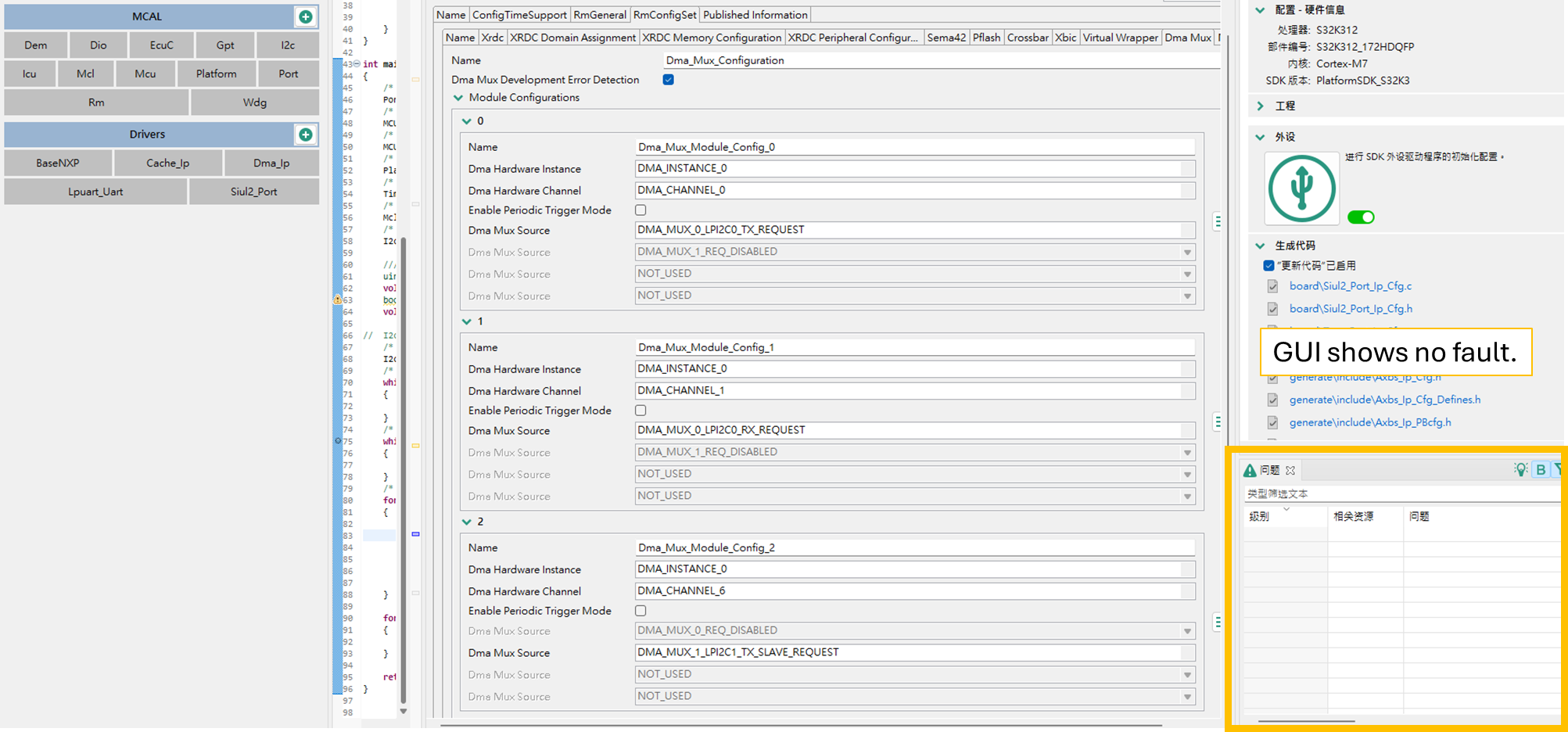Click the fold marker at code line 43
This screenshot has width=1568, height=732.
click(x=357, y=63)
